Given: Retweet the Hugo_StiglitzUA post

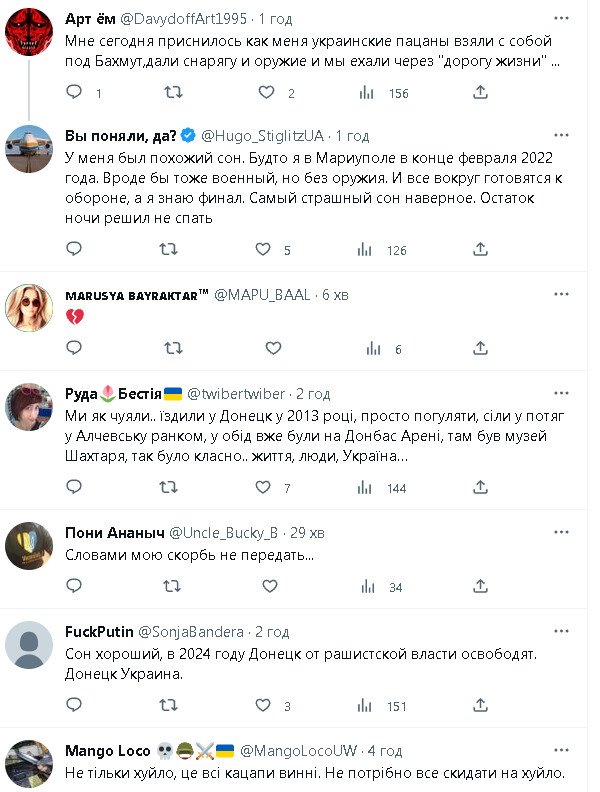Looking at the screenshot, I should [172, 250].
